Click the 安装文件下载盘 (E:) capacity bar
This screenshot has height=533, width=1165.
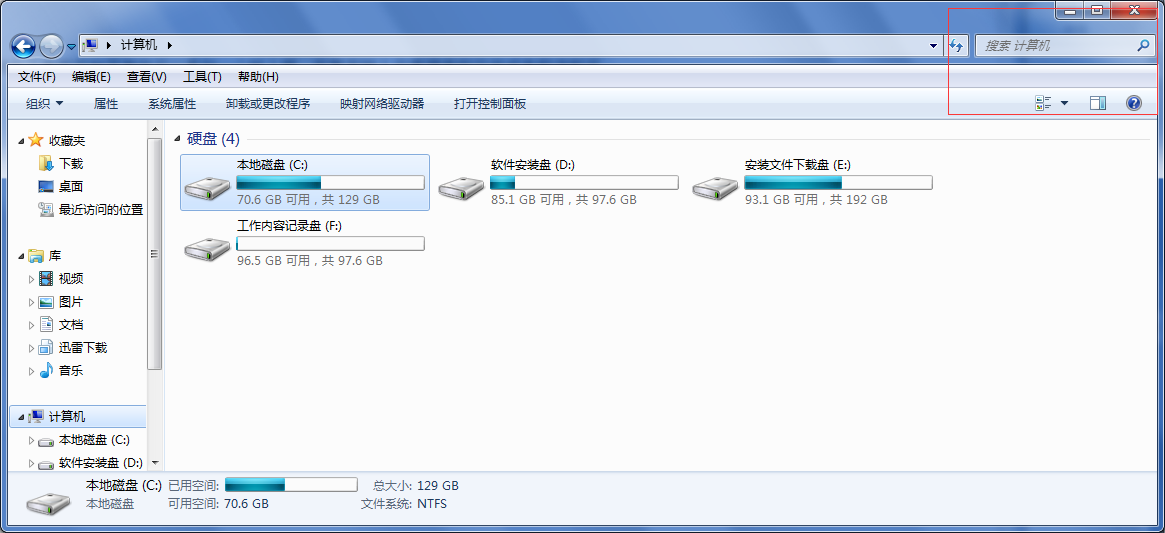838,183
